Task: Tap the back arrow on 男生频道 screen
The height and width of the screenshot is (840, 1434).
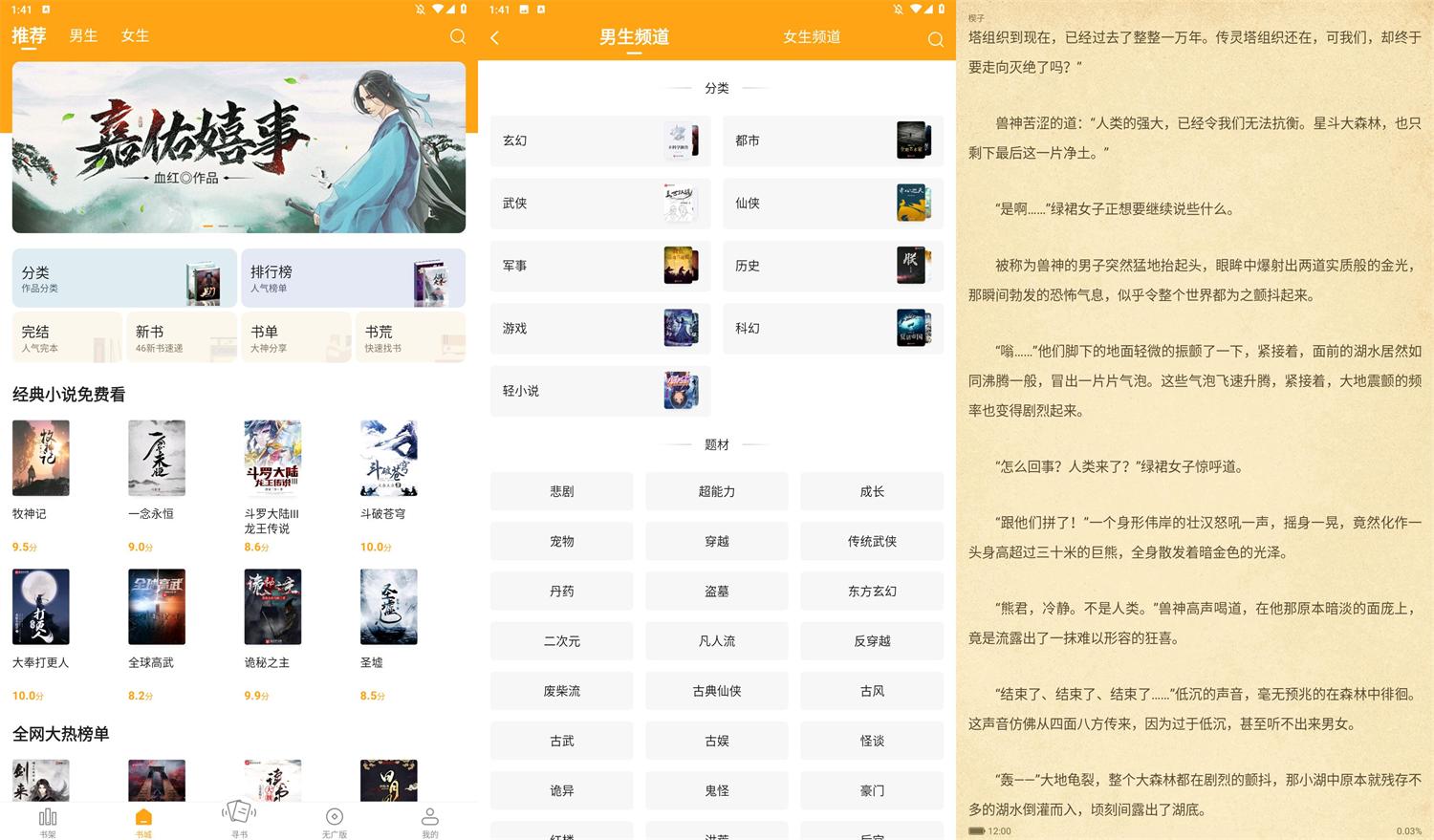Action: pos(495,39)
